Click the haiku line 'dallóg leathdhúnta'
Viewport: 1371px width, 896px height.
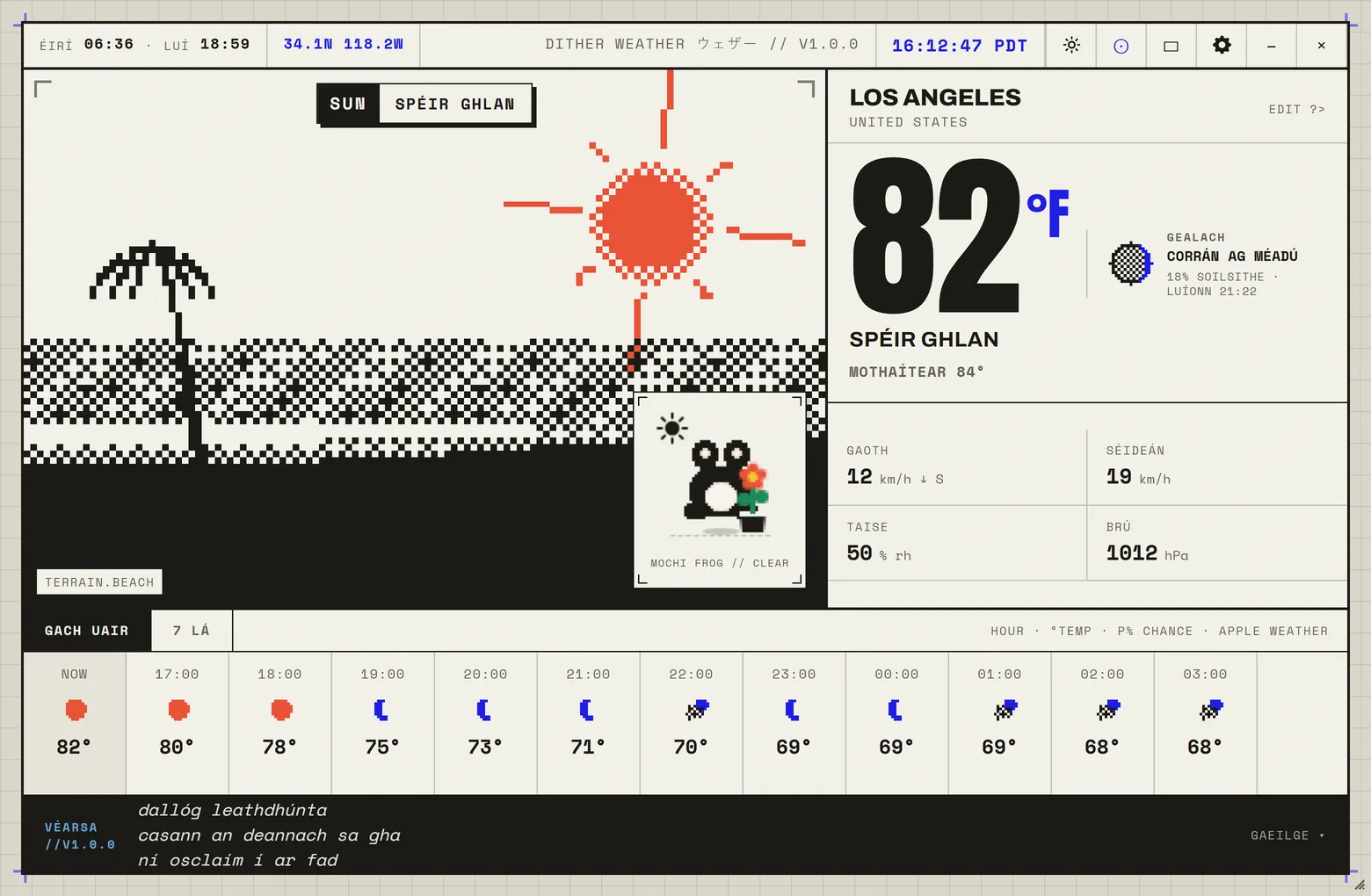point(232,811)
